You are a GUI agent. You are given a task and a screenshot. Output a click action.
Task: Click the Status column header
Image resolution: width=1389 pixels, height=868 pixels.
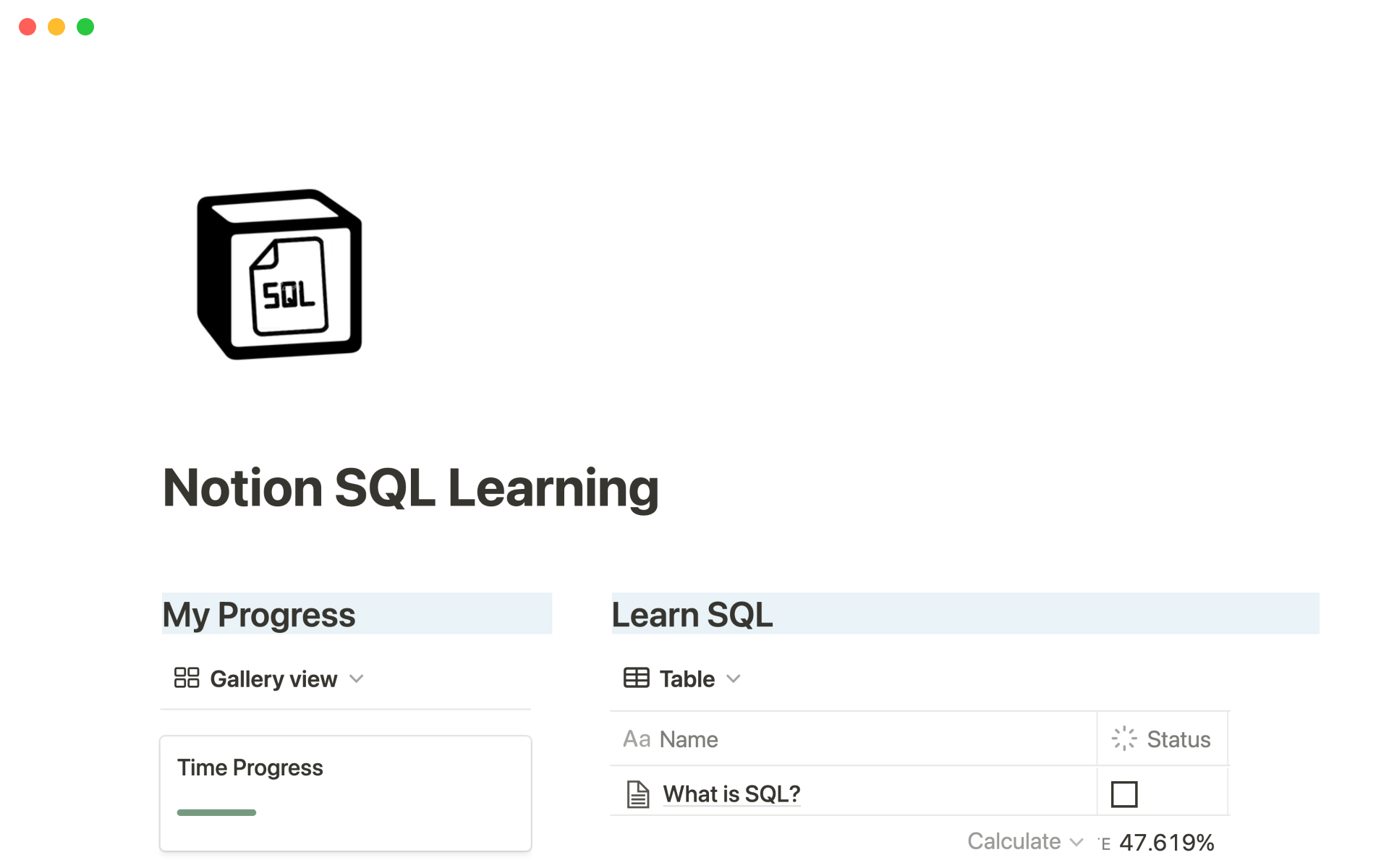pos(1178,739)
